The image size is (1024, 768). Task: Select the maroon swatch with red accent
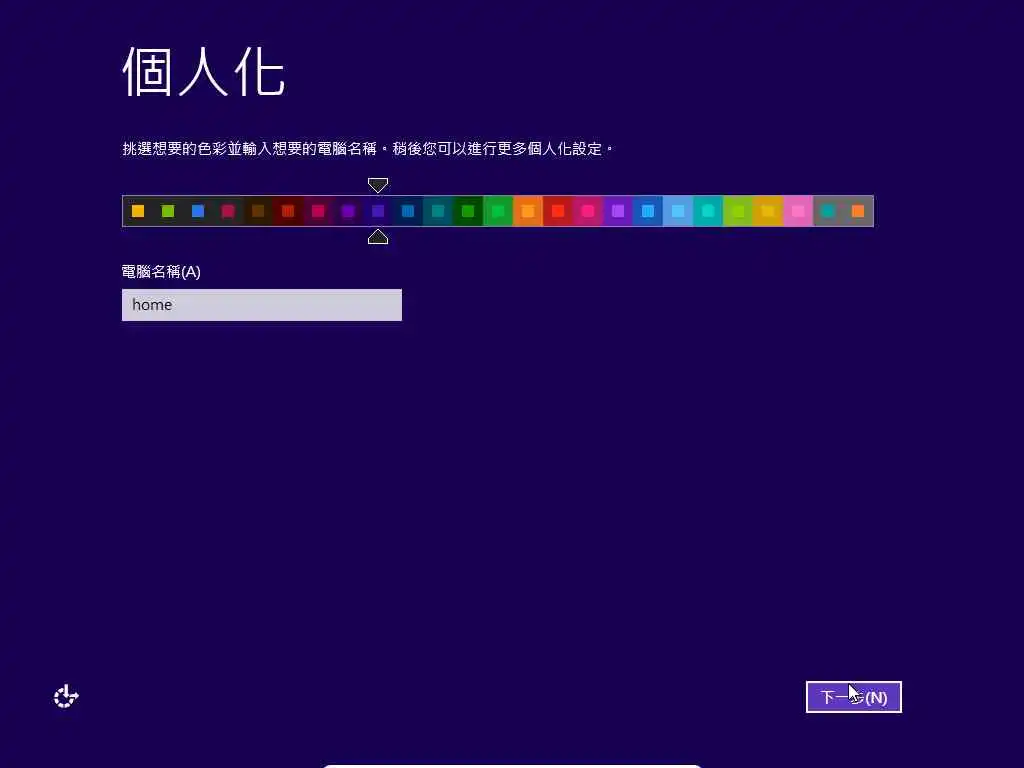click(x=288, y=211)
